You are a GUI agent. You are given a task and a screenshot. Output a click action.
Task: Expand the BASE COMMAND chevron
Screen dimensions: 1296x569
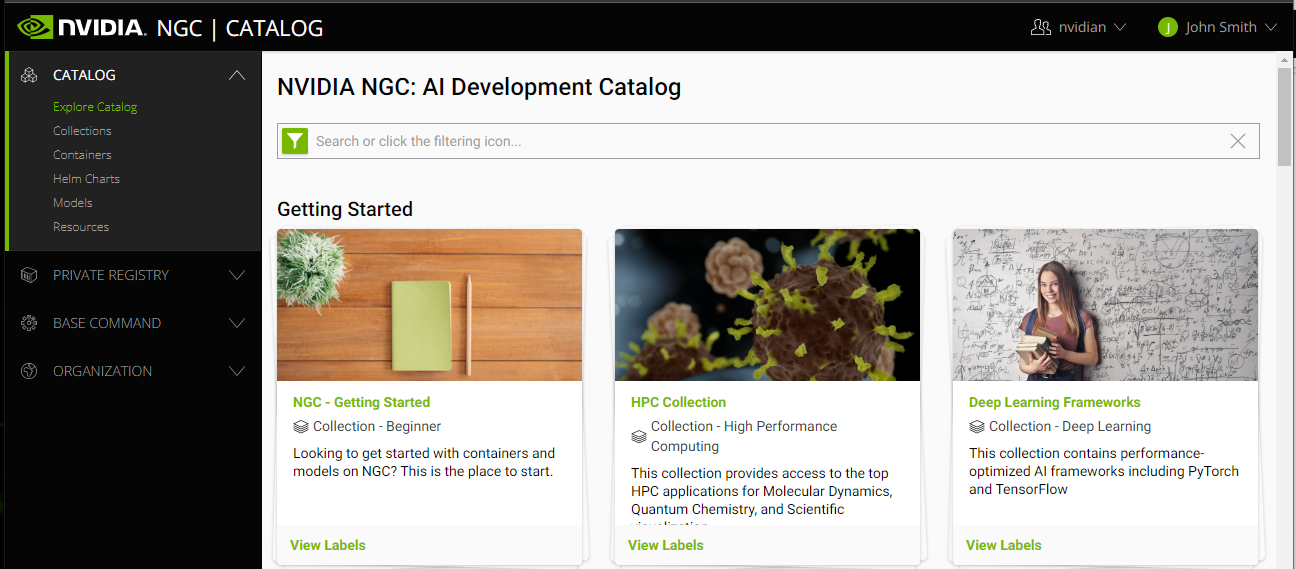[237, 323]
